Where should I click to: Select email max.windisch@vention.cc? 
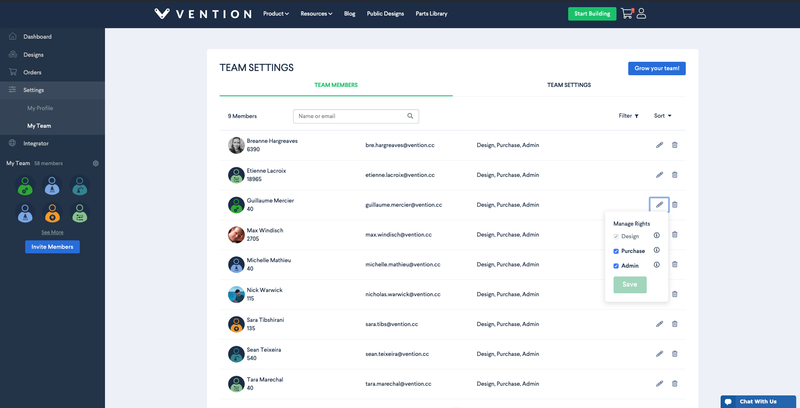point(398,235)
